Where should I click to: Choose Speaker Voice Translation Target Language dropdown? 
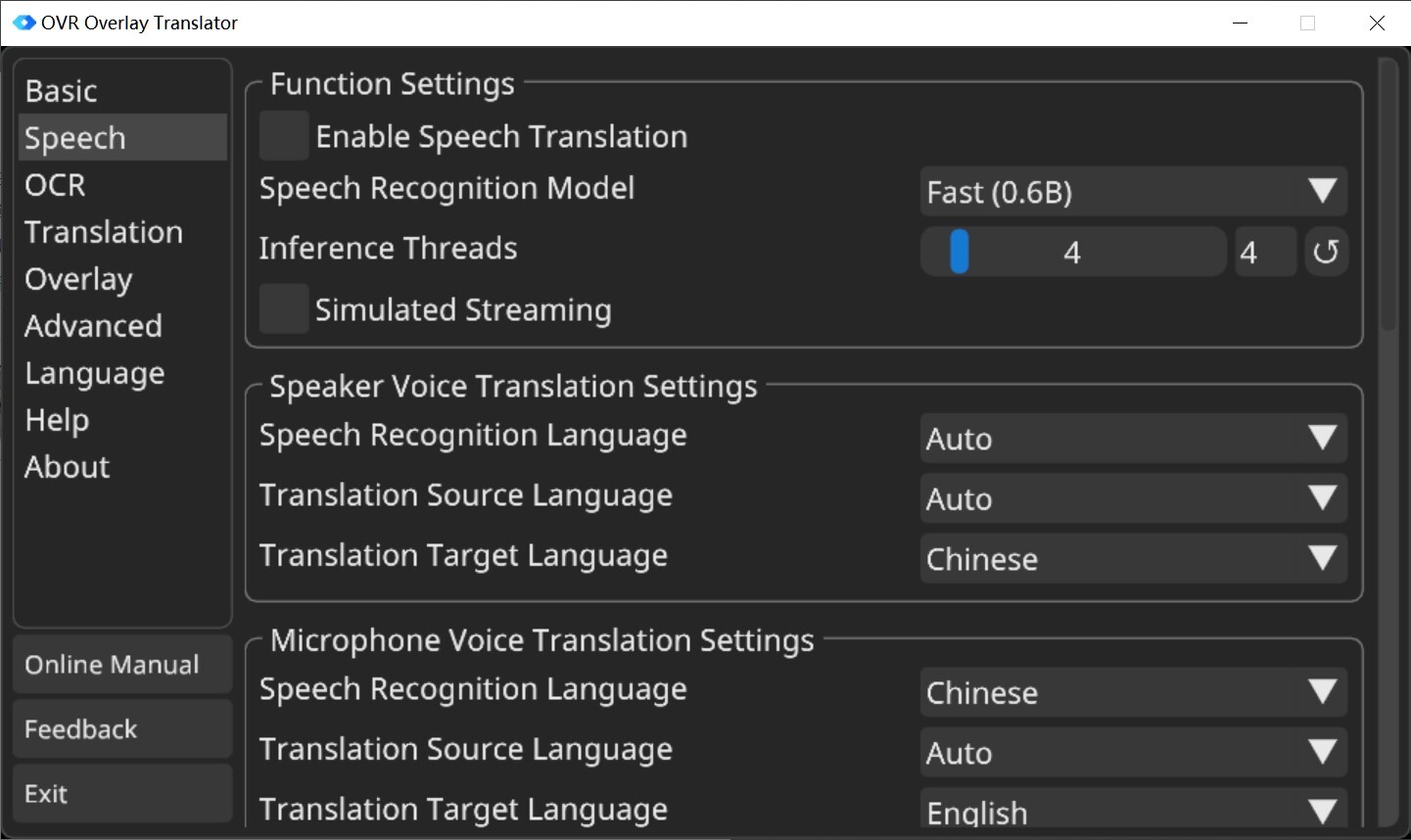[x=1134, y=559]
